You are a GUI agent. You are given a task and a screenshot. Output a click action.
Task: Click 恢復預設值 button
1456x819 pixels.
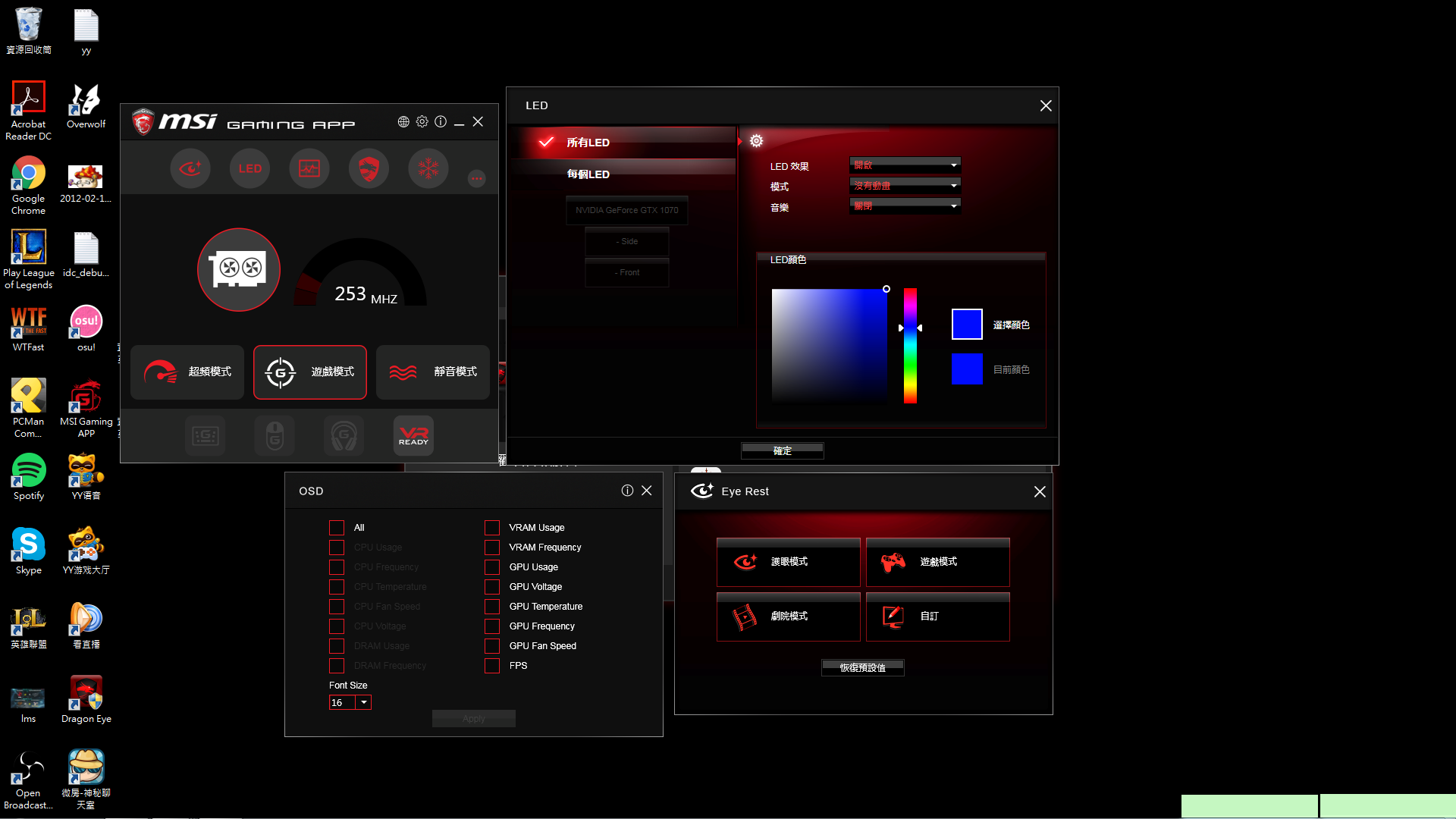tap(863, 668)
